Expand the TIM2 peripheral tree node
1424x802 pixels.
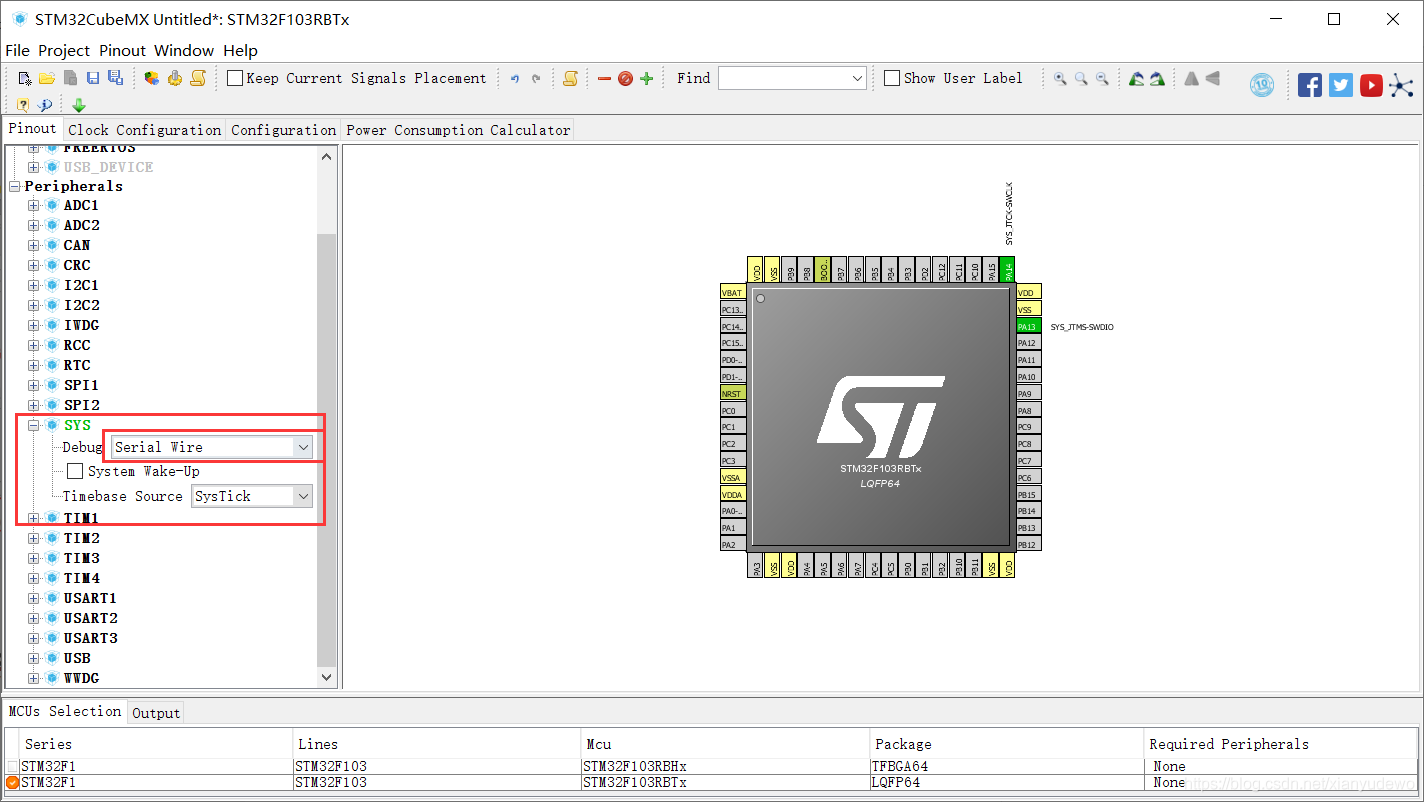tap(34, 538)
